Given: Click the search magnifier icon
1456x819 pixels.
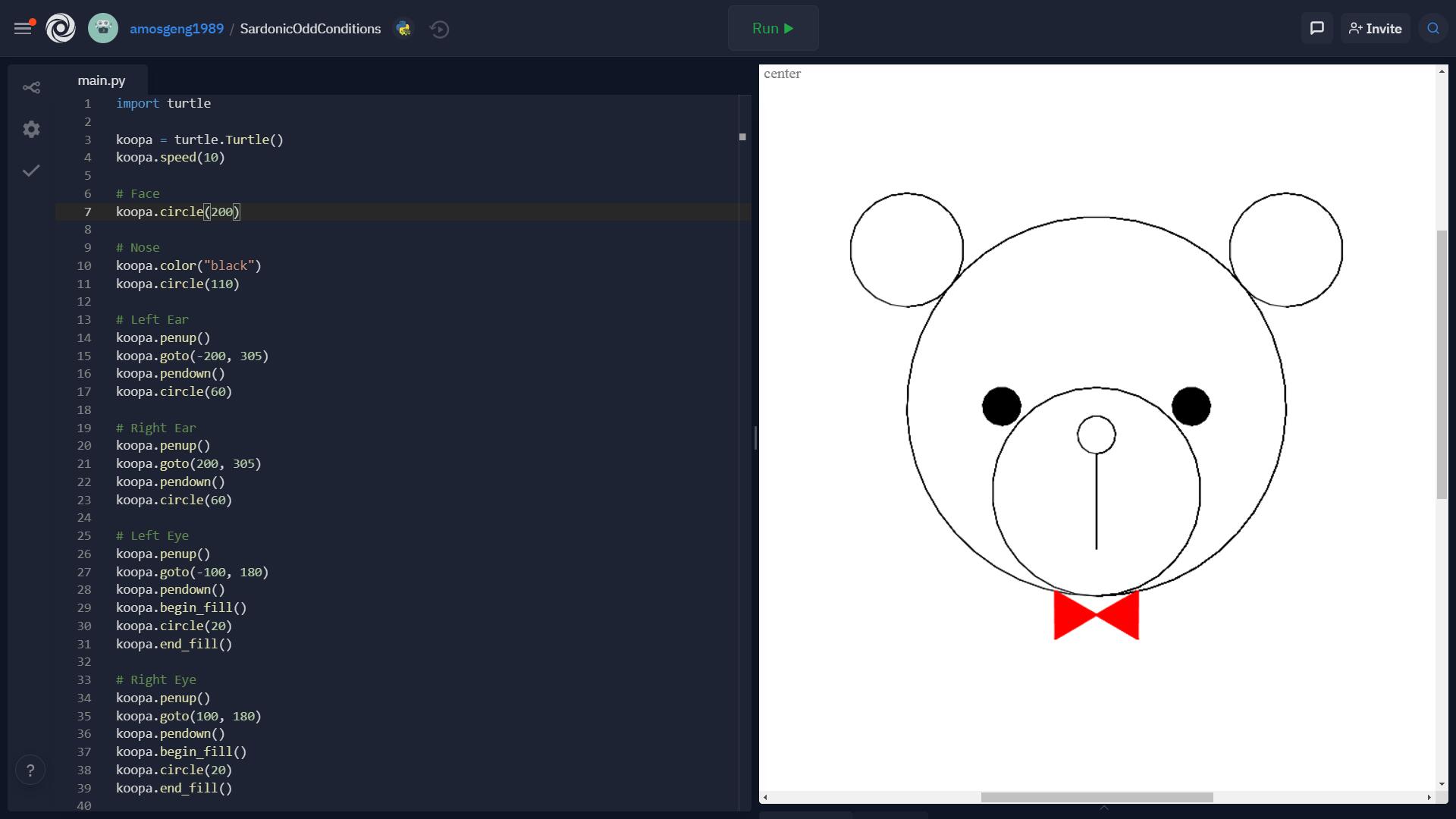Looking at the screenshot, I should point(1433,29).
